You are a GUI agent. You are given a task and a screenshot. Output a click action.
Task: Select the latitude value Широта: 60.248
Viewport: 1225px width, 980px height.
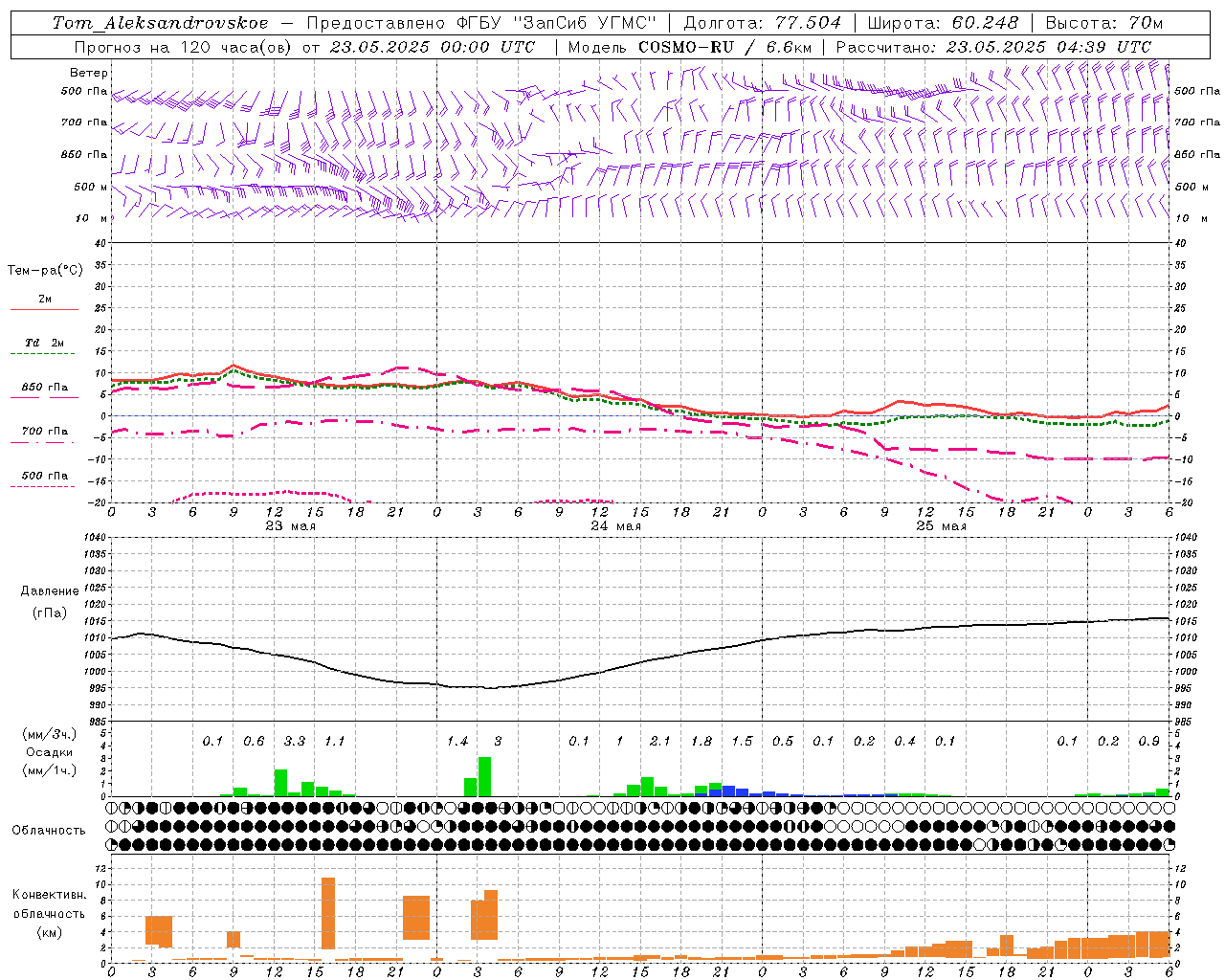[x=943, y=23]
